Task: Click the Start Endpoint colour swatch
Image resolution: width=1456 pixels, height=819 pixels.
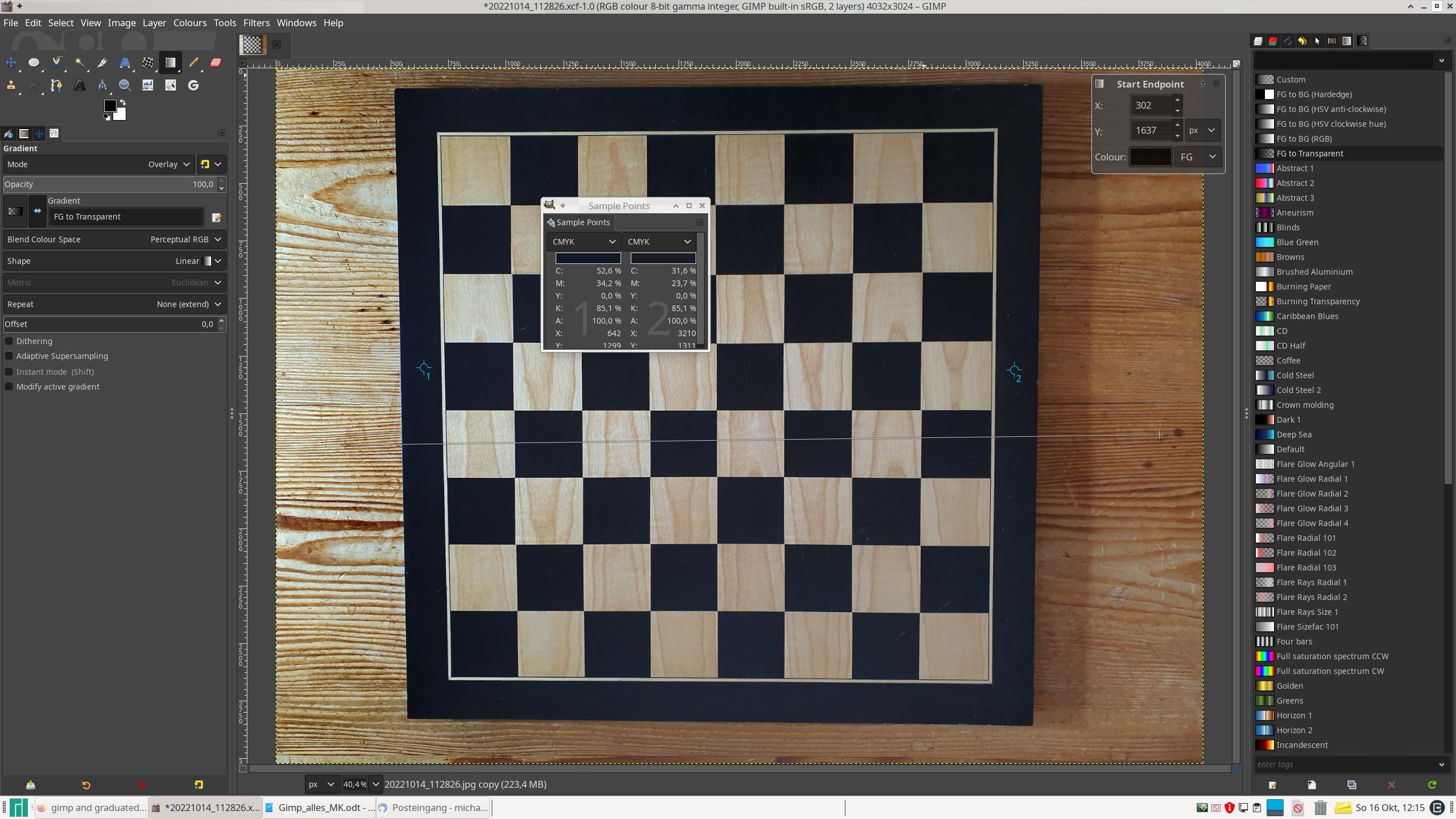Action: tap(1150, 157)
